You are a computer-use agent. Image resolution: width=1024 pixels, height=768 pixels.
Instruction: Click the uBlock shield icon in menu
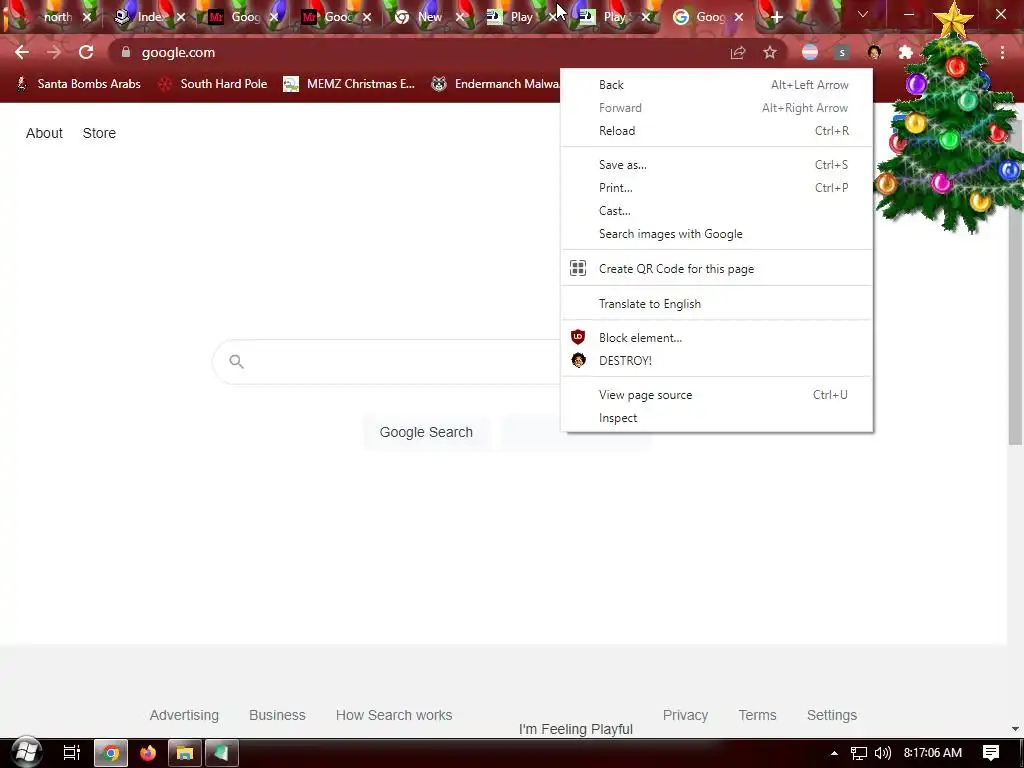(x=578, y=337)
